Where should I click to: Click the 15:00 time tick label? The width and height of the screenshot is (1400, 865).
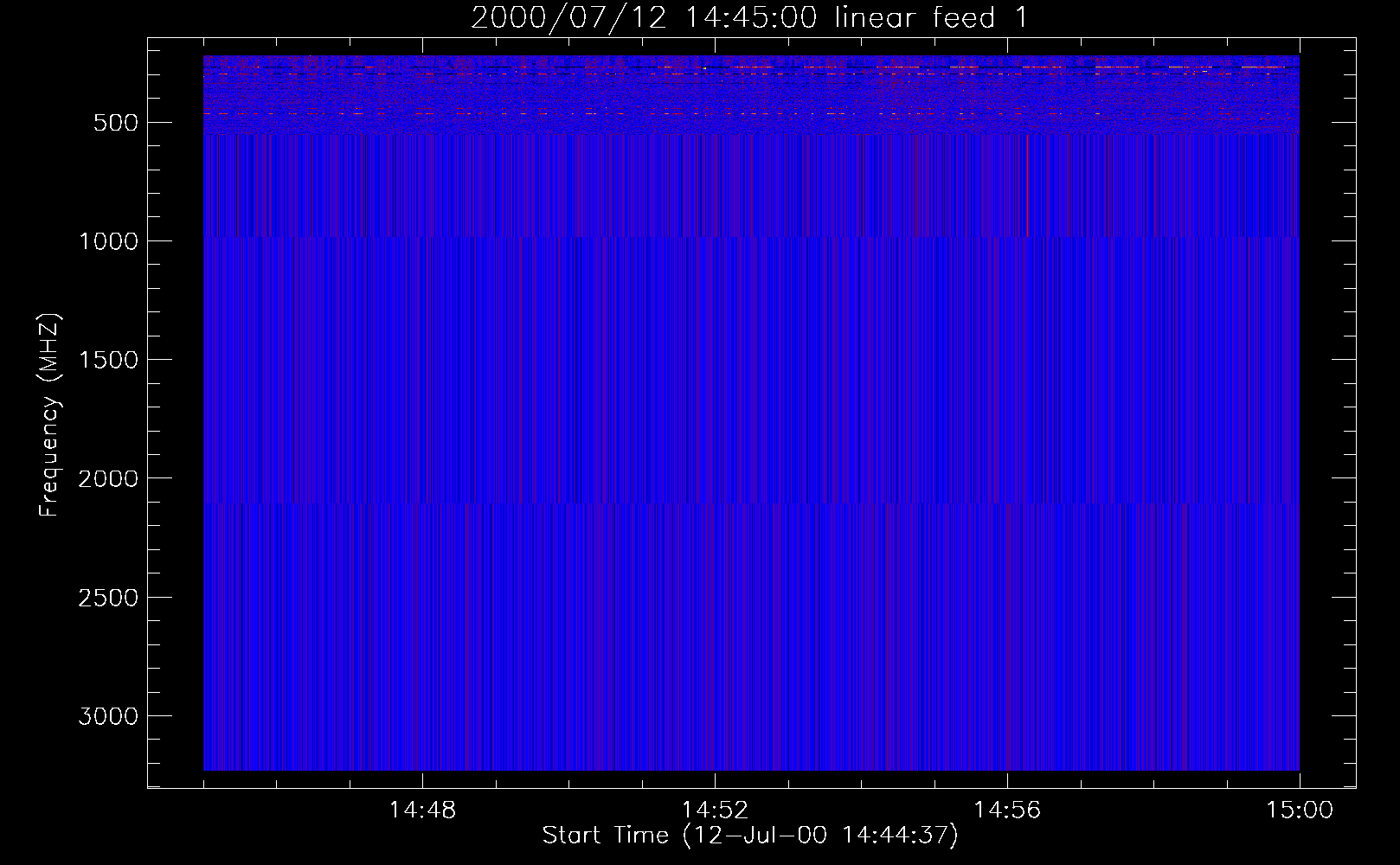tap(1300, 811)
